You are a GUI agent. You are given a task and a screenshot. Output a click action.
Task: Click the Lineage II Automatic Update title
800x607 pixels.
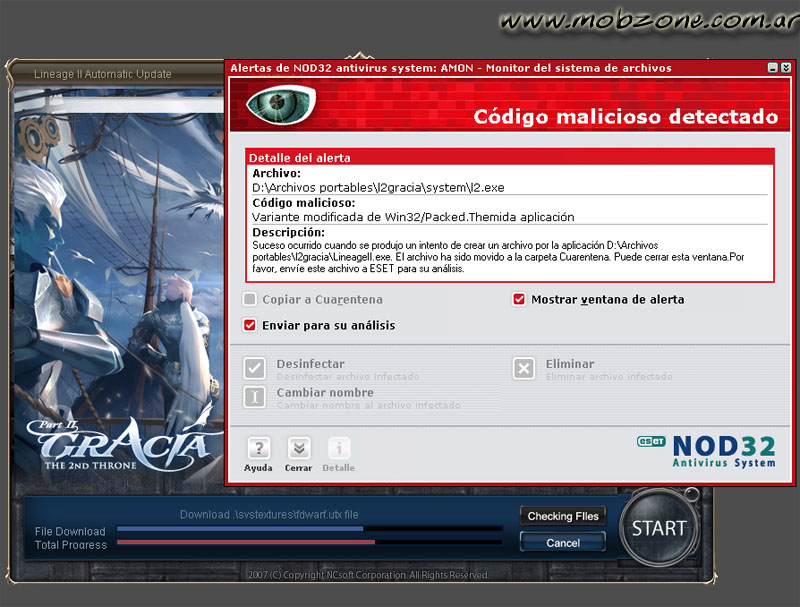[x=104, y=74]
